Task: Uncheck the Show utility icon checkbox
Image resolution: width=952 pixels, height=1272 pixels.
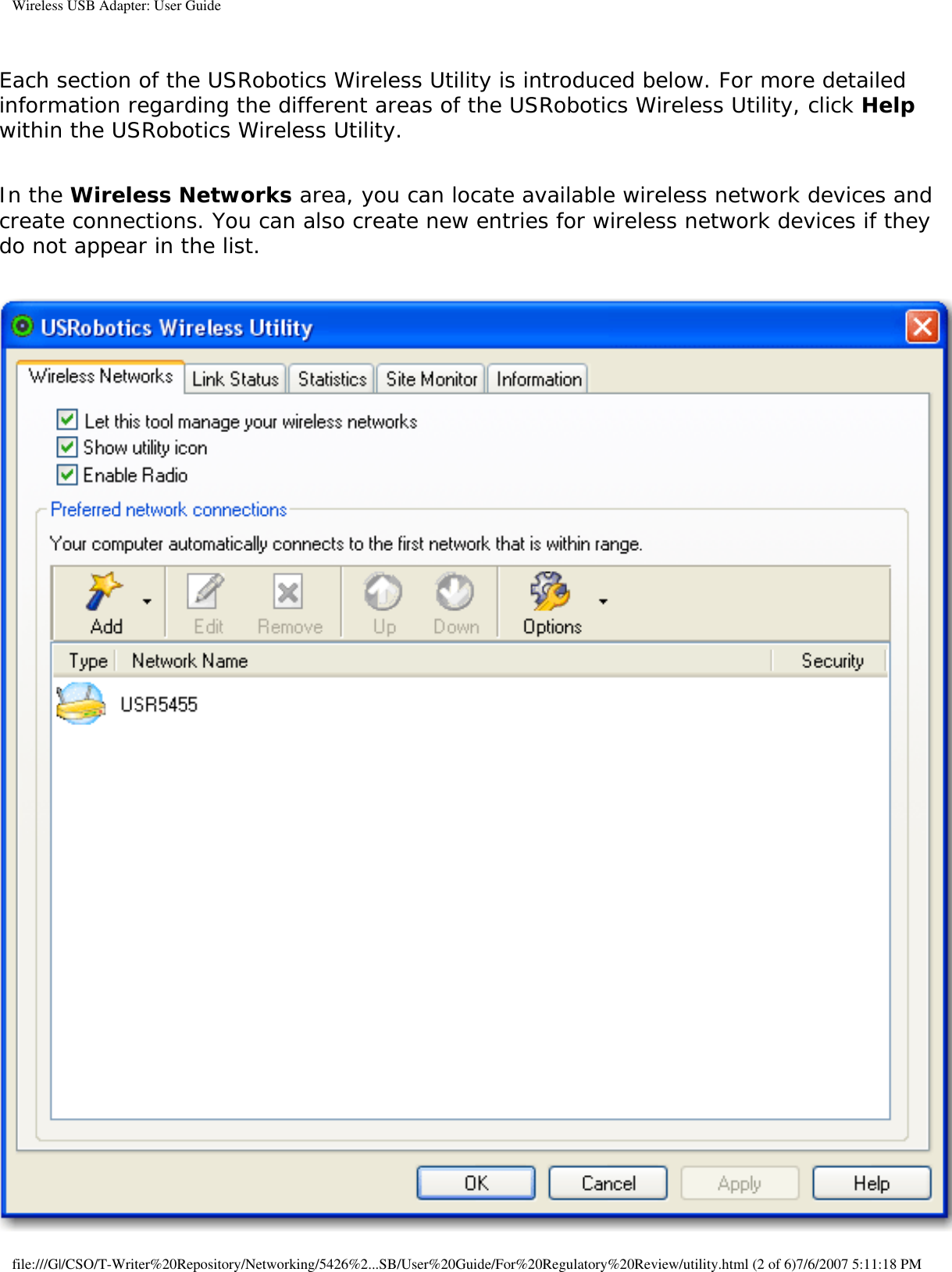Action: tap(67, 448)
